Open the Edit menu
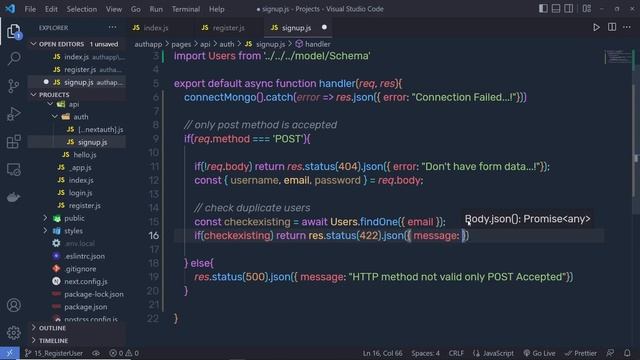This screenshot has height=360, width=640. (x=51, y=9)
